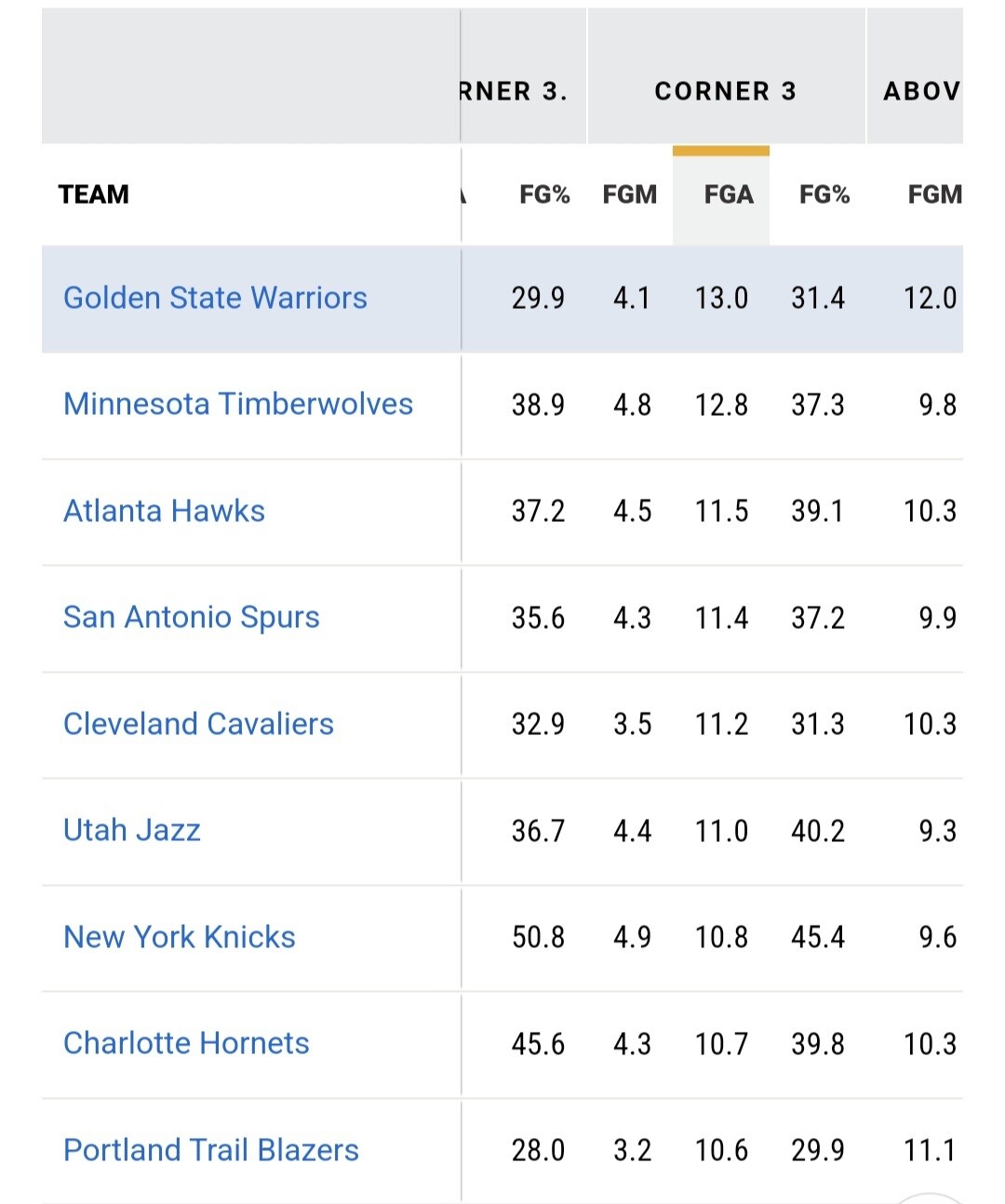Sort table by the TEAM column header
The height and width of the screenshot is (1204, 1005).
point(94,194)
